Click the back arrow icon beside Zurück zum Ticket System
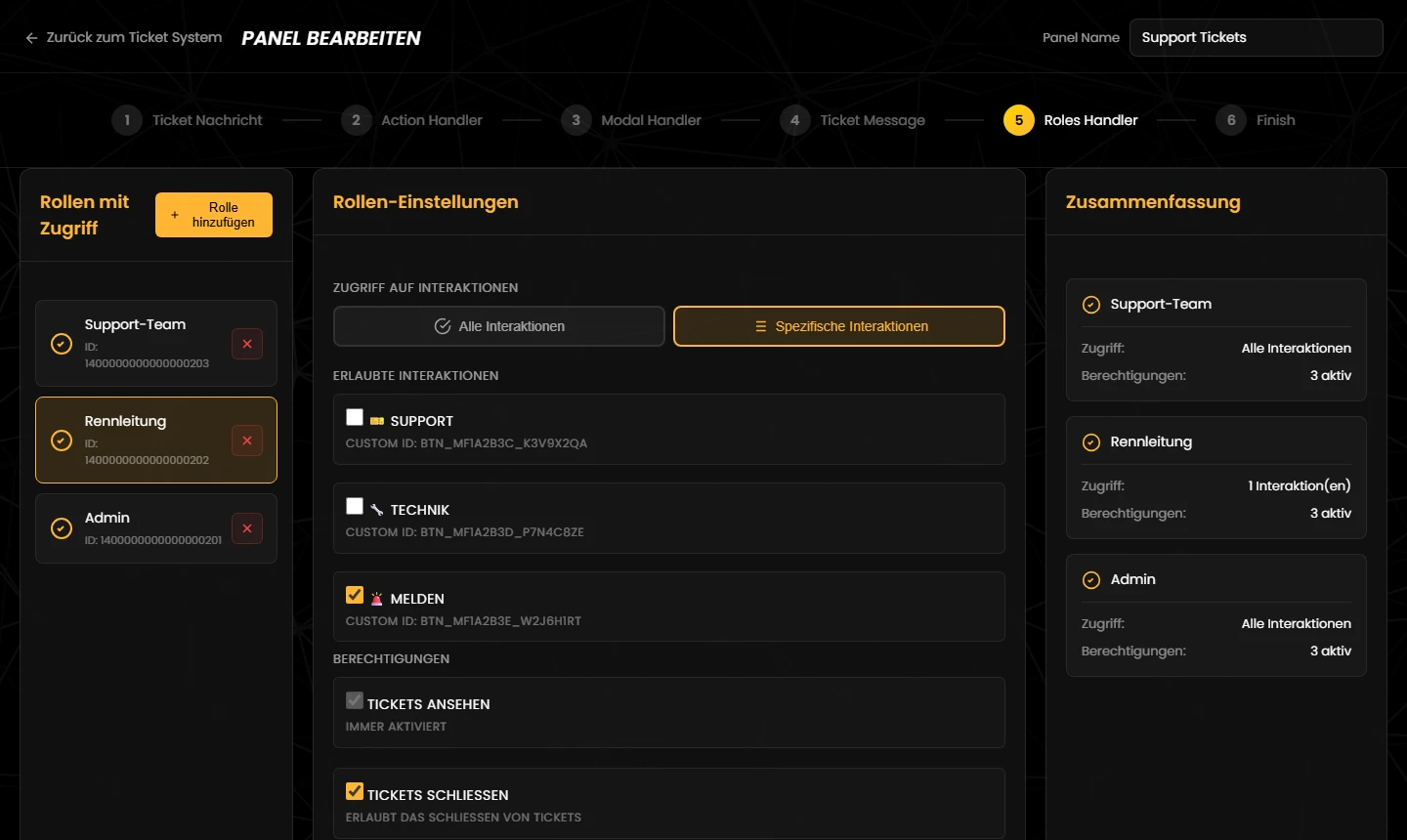 [31, 38]
